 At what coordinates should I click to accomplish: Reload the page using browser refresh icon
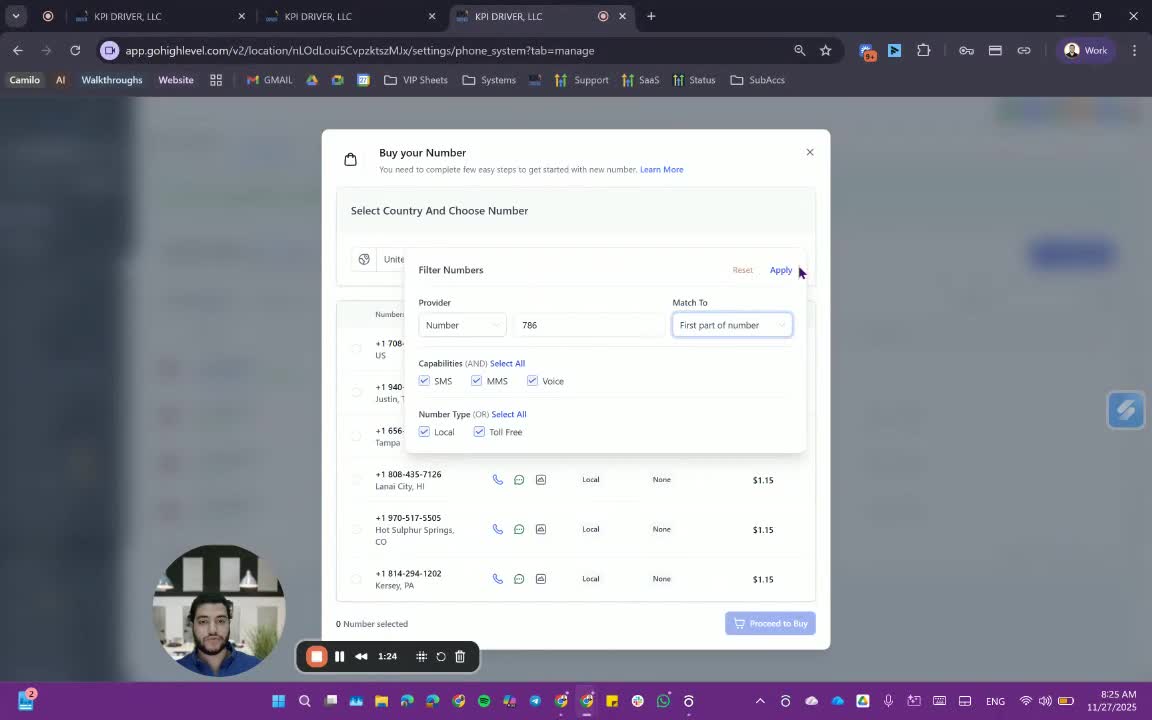[75, 51]
